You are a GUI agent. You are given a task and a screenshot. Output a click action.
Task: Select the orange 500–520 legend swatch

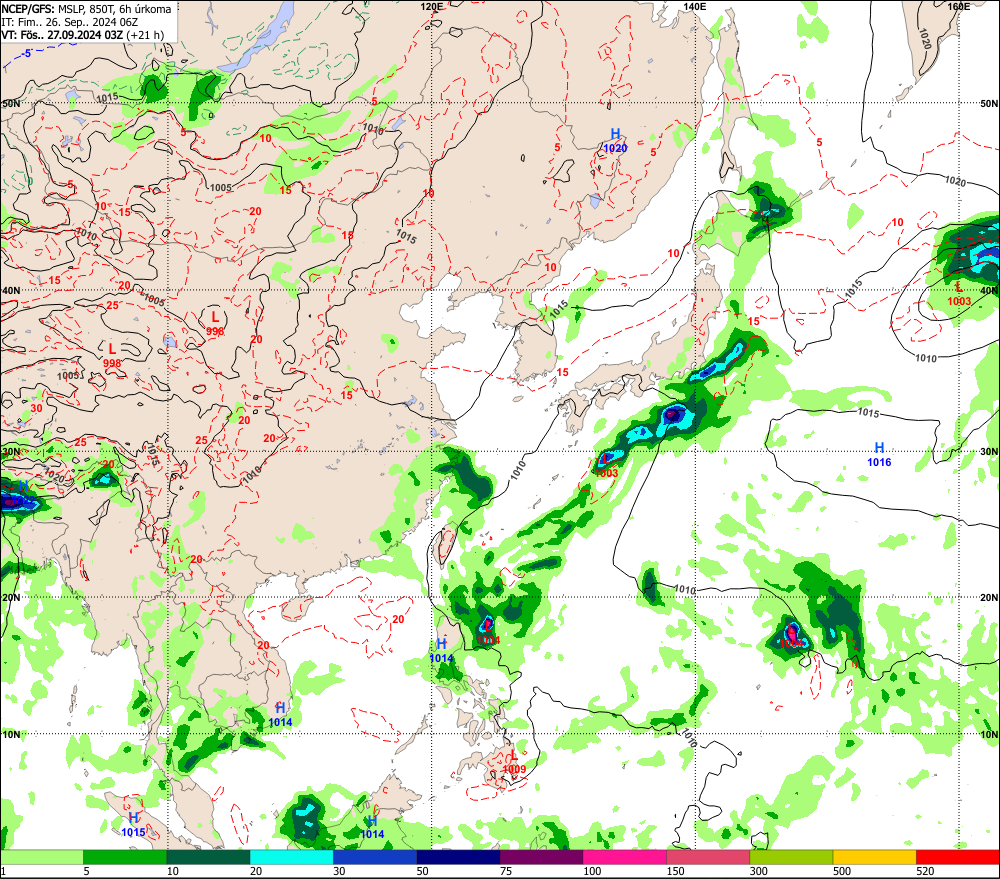[874, 857]
